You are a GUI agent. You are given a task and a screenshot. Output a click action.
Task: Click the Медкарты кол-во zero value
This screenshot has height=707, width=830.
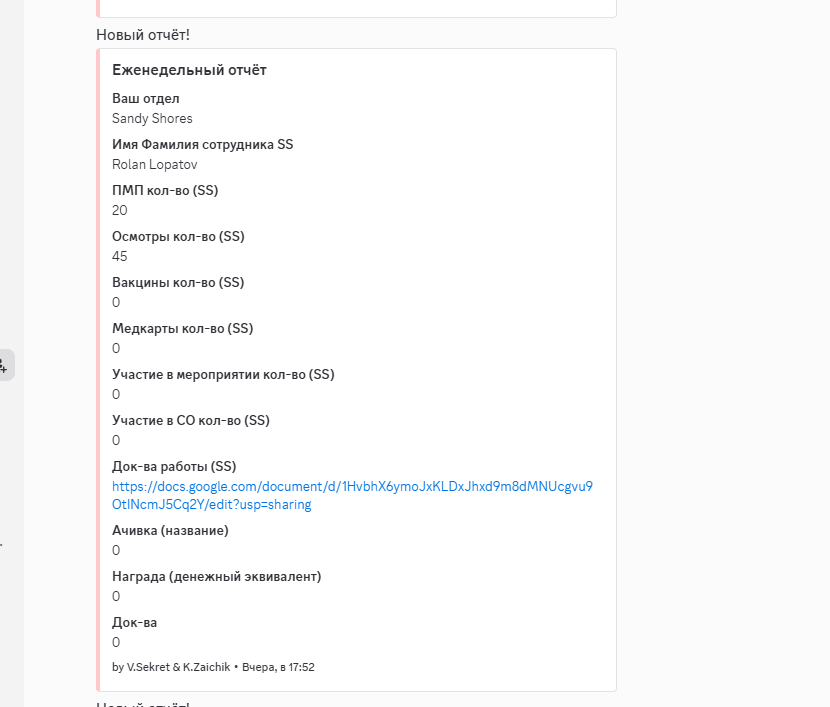(x=115, y=348)
